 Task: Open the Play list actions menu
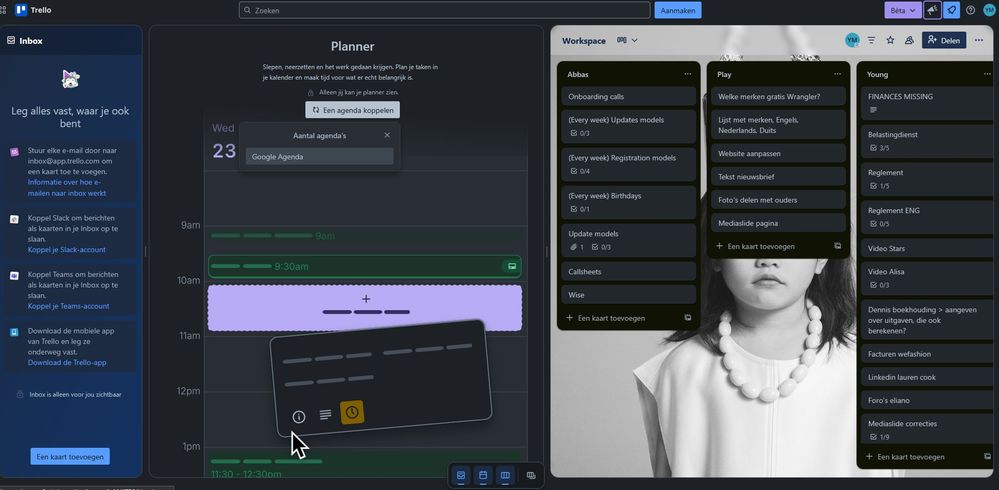(x=837, y=74)
